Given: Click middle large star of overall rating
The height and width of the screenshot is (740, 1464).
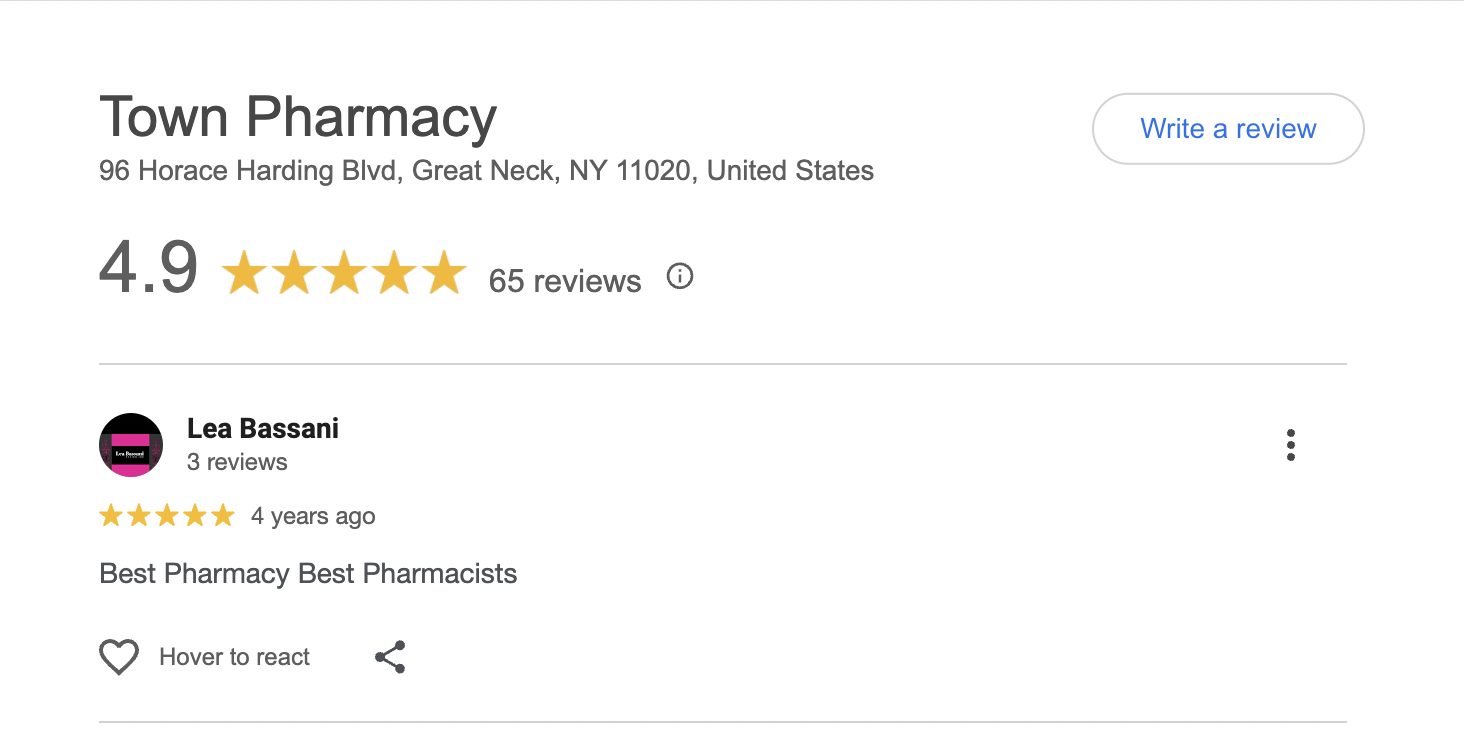Looking at the screenshot, I should point(343,274).
